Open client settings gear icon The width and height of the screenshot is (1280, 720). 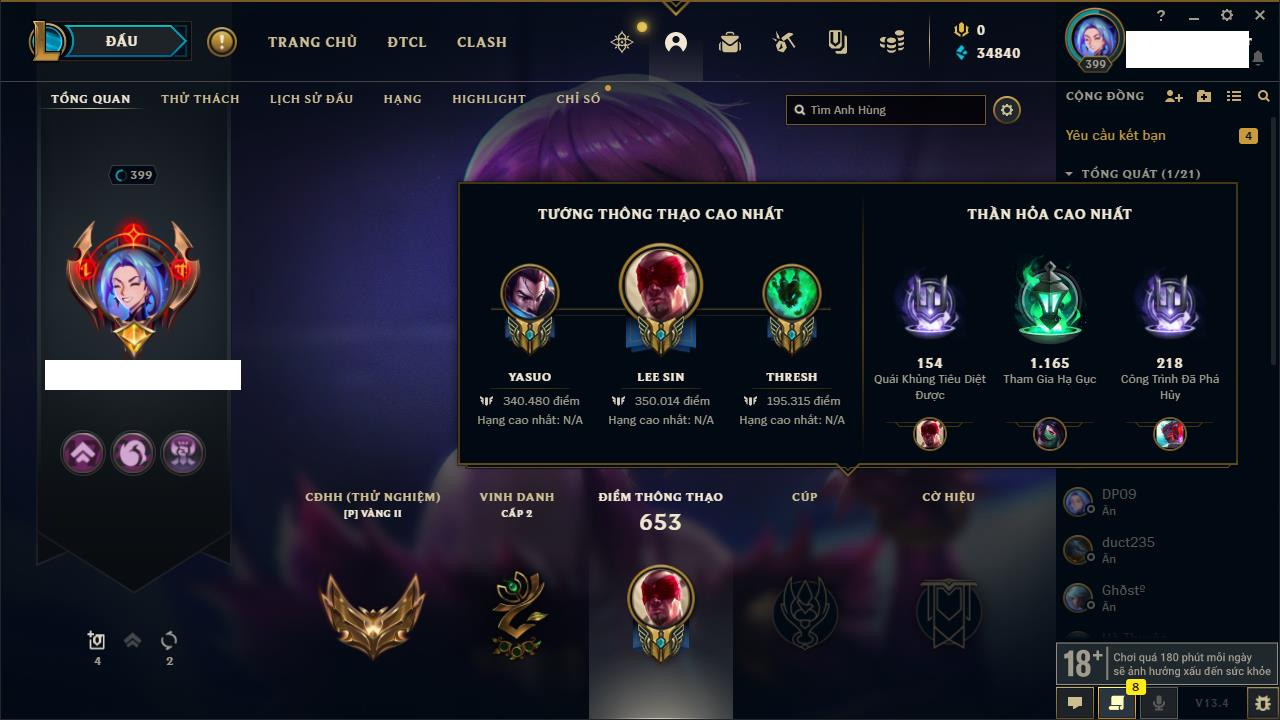1227,15
